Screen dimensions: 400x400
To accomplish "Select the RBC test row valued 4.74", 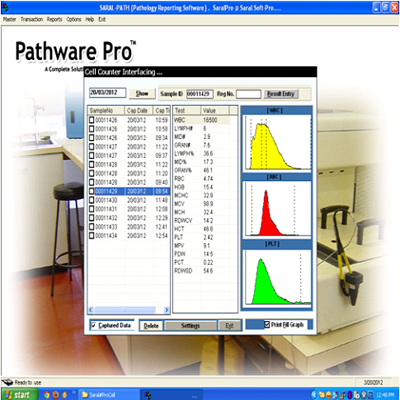I will tap(201, 179).
